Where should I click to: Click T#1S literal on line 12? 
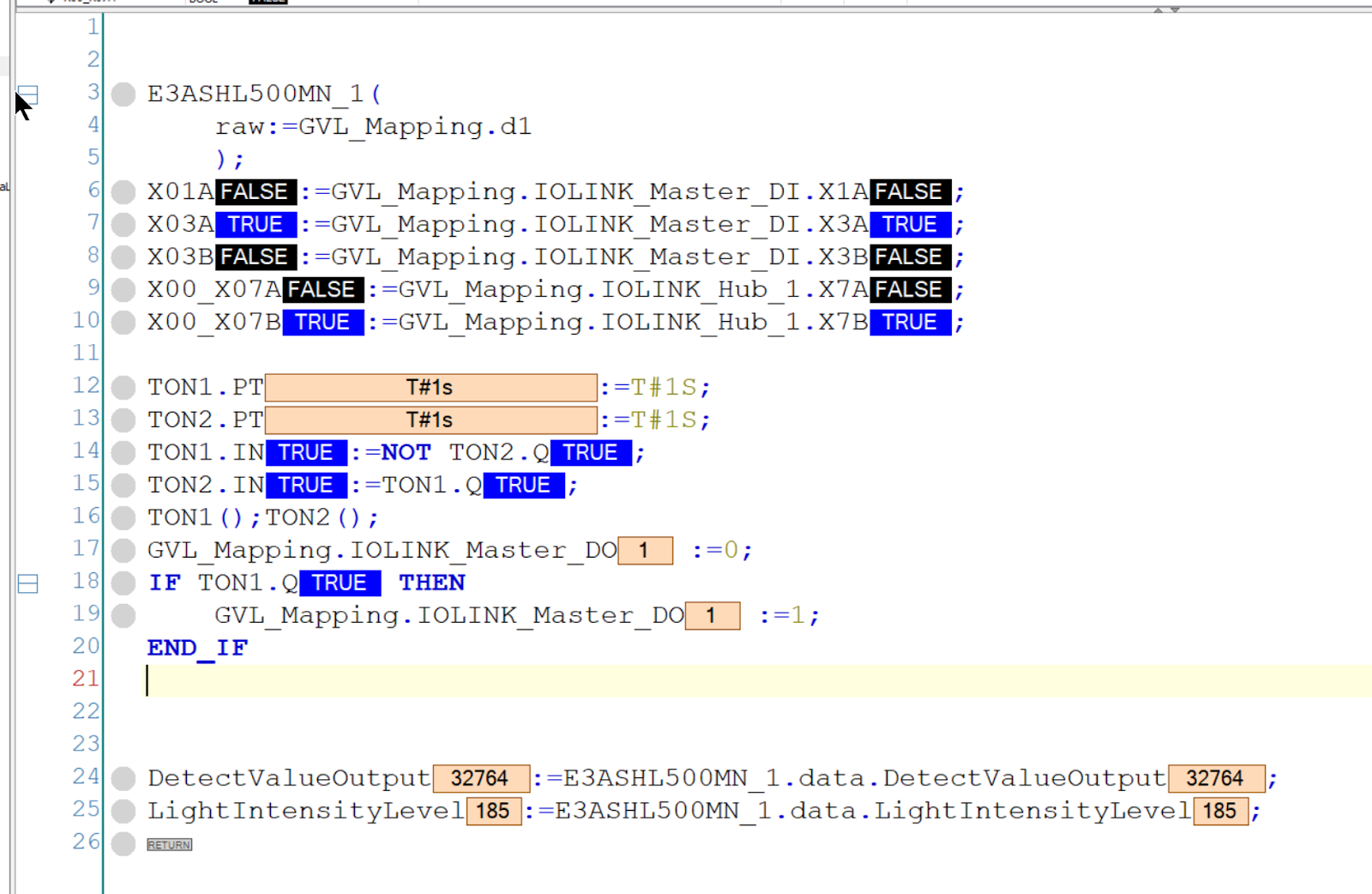tap(664, 388)
